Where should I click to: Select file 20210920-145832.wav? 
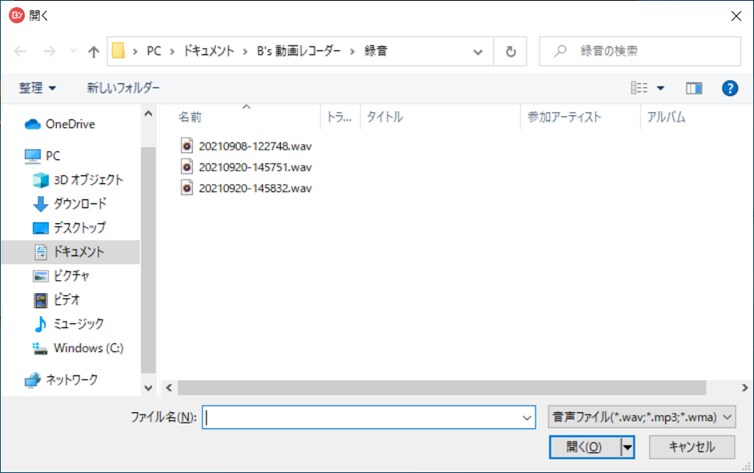[255, 187]
